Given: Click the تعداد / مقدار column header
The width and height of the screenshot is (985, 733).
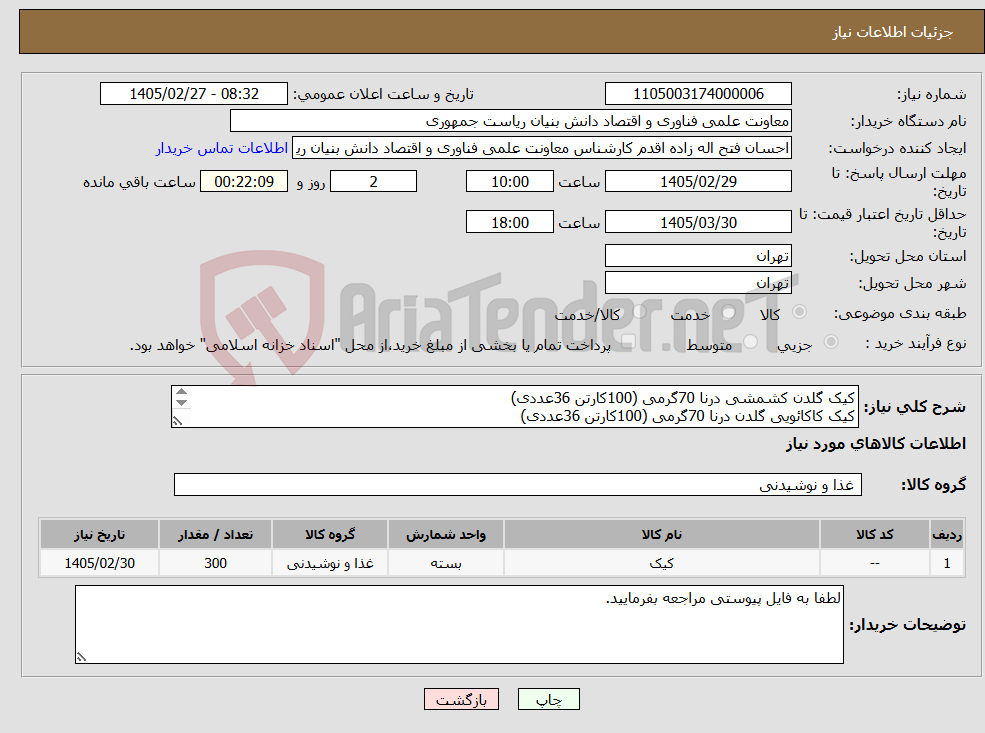Looking at the screenshot, I should [215, 534].
